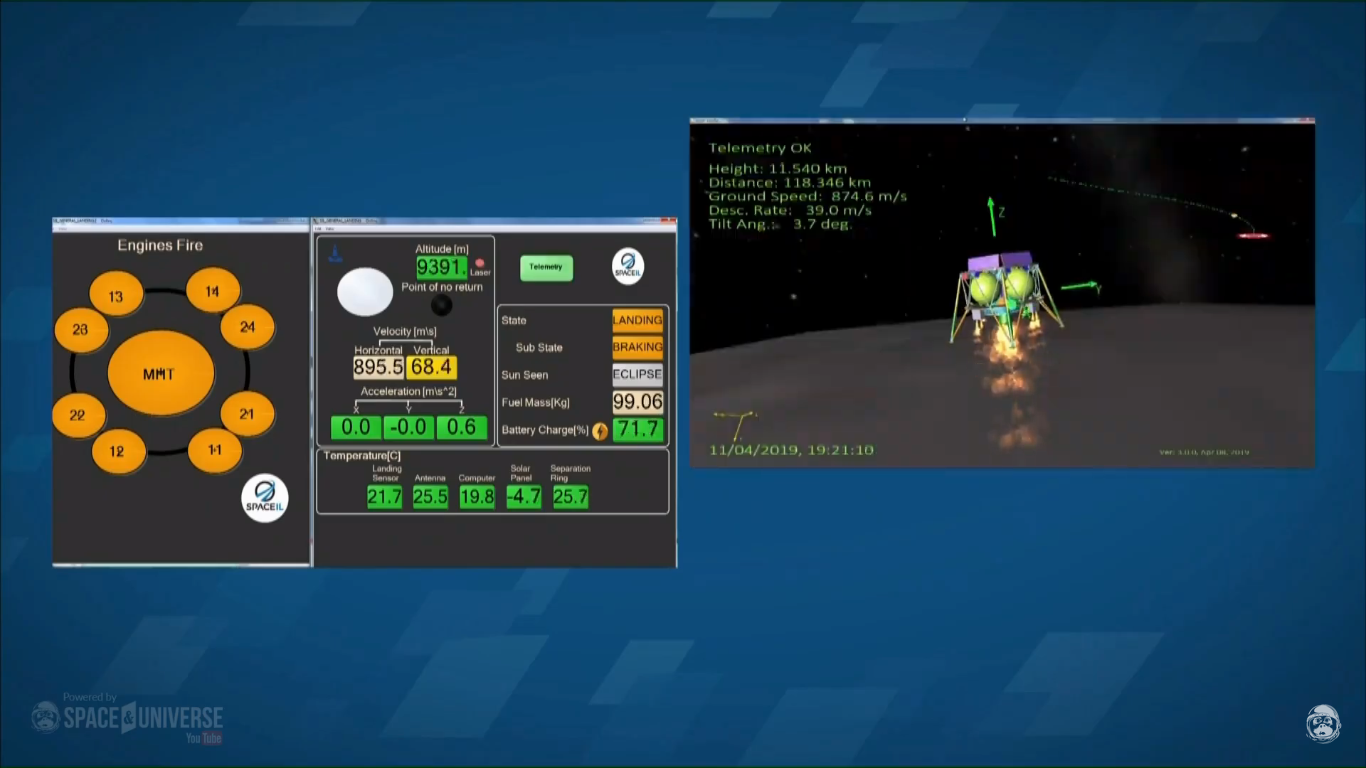The image size is (1366, 768).
Task: Select engine 23 indicator
Action: pyautogui.click(x=81, y=330)
